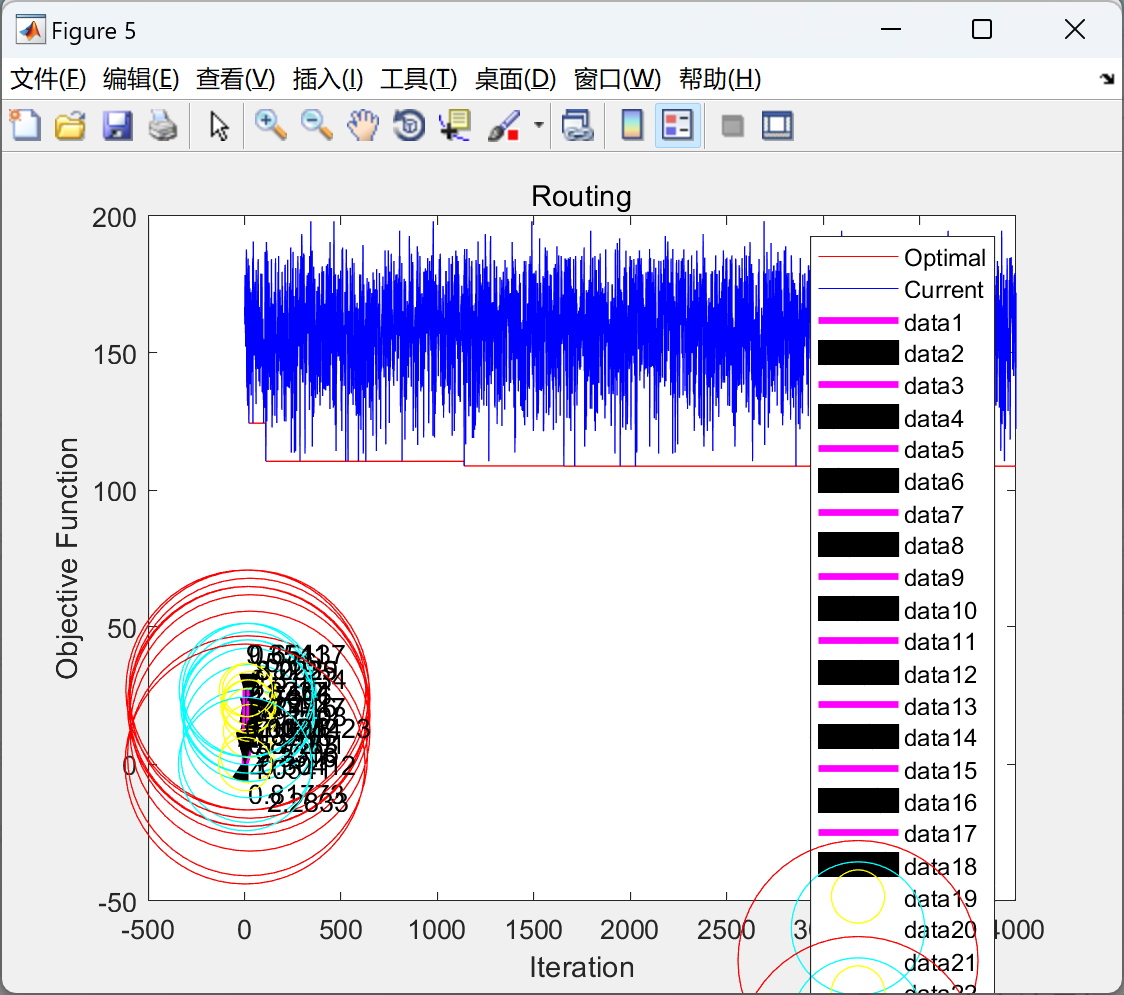Click data2 legend label

tap(933, 354)
